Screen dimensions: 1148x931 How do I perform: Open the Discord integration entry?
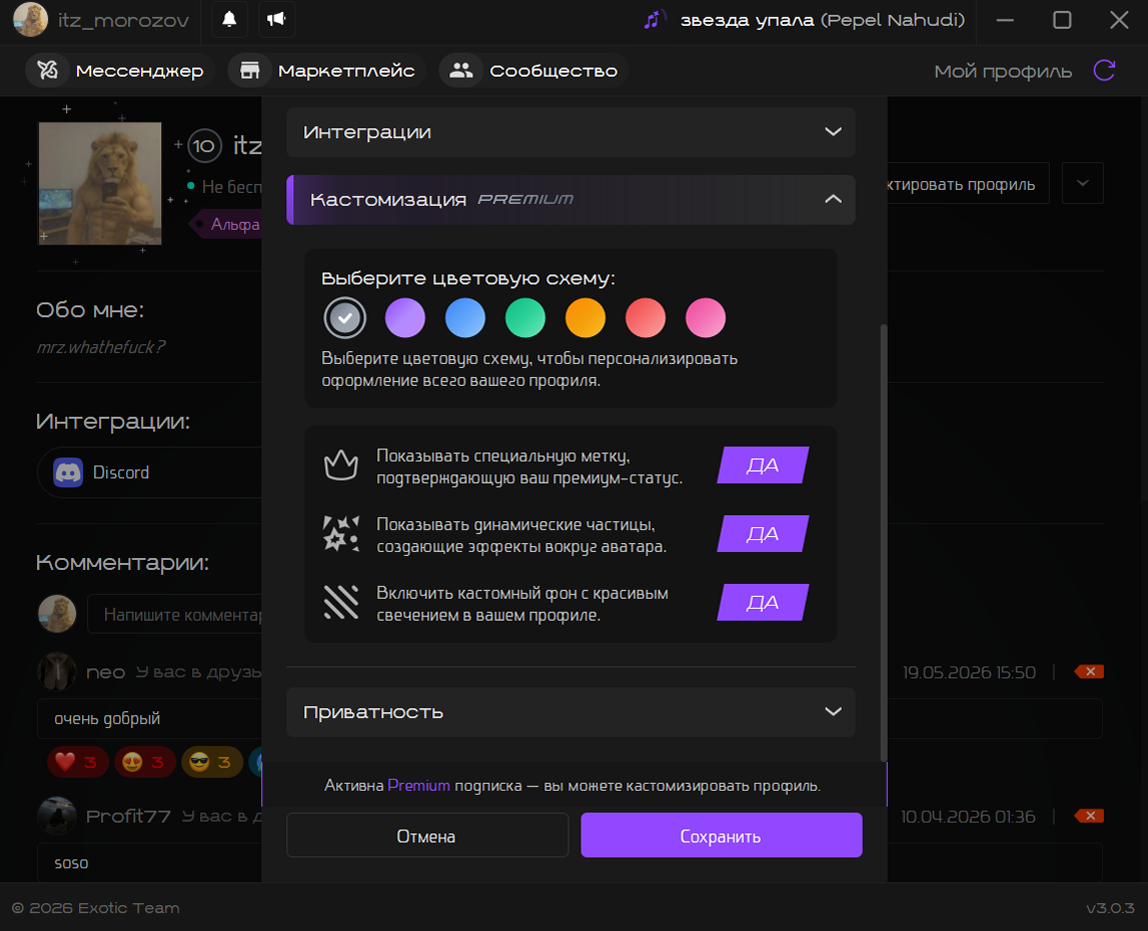[x=150, y=473]
